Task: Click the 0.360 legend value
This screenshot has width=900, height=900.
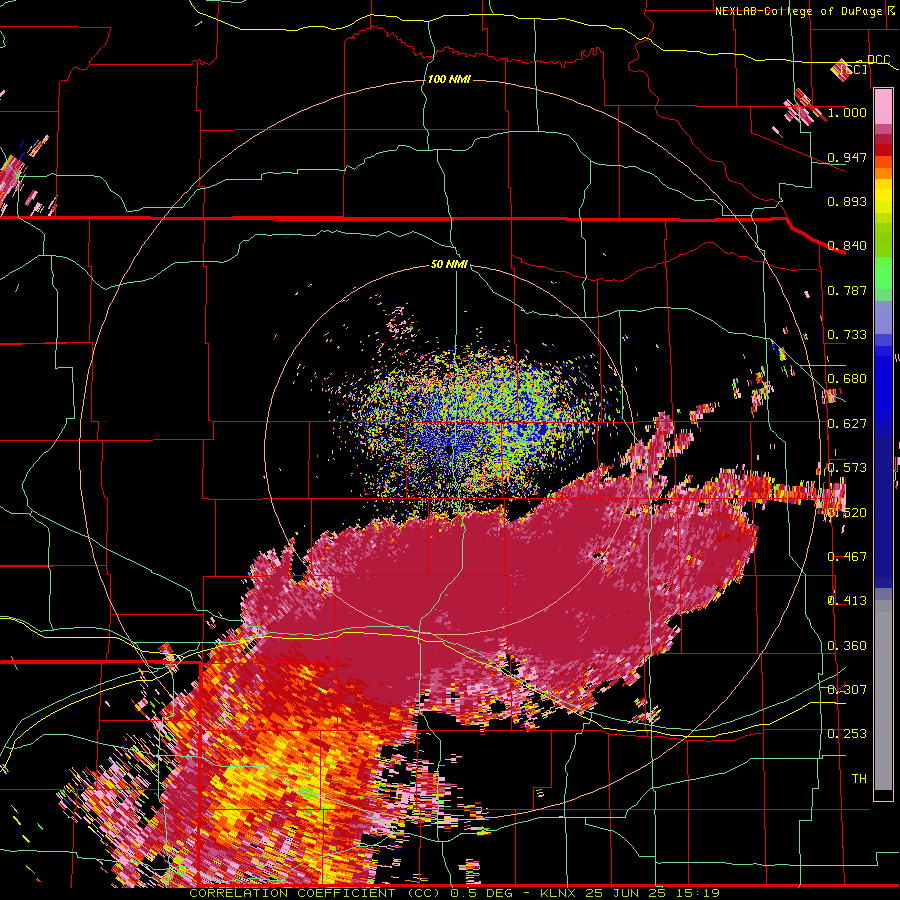Action: pyautogui.click(x=847, y=646)
